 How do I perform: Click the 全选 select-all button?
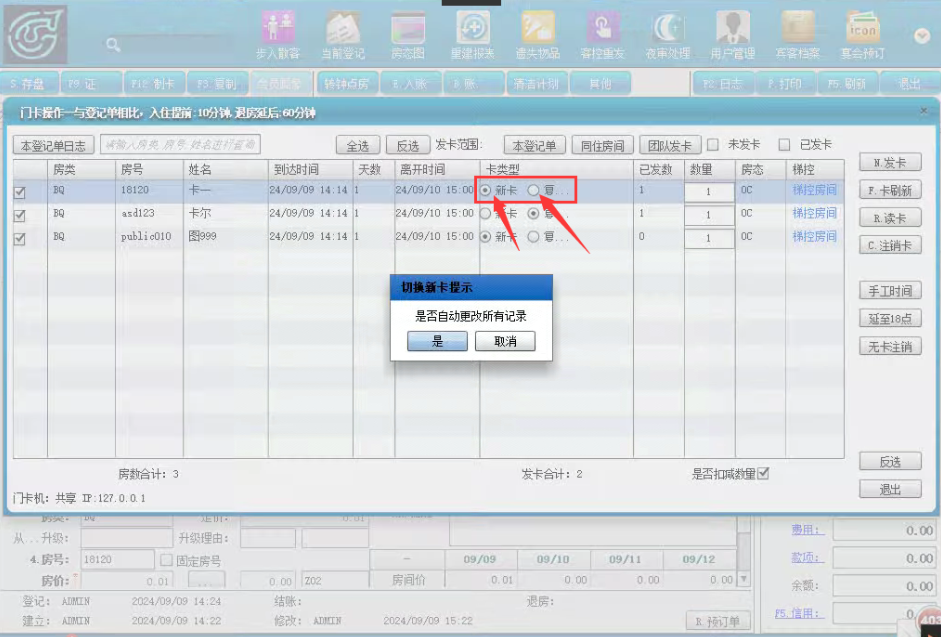(358, 145)
